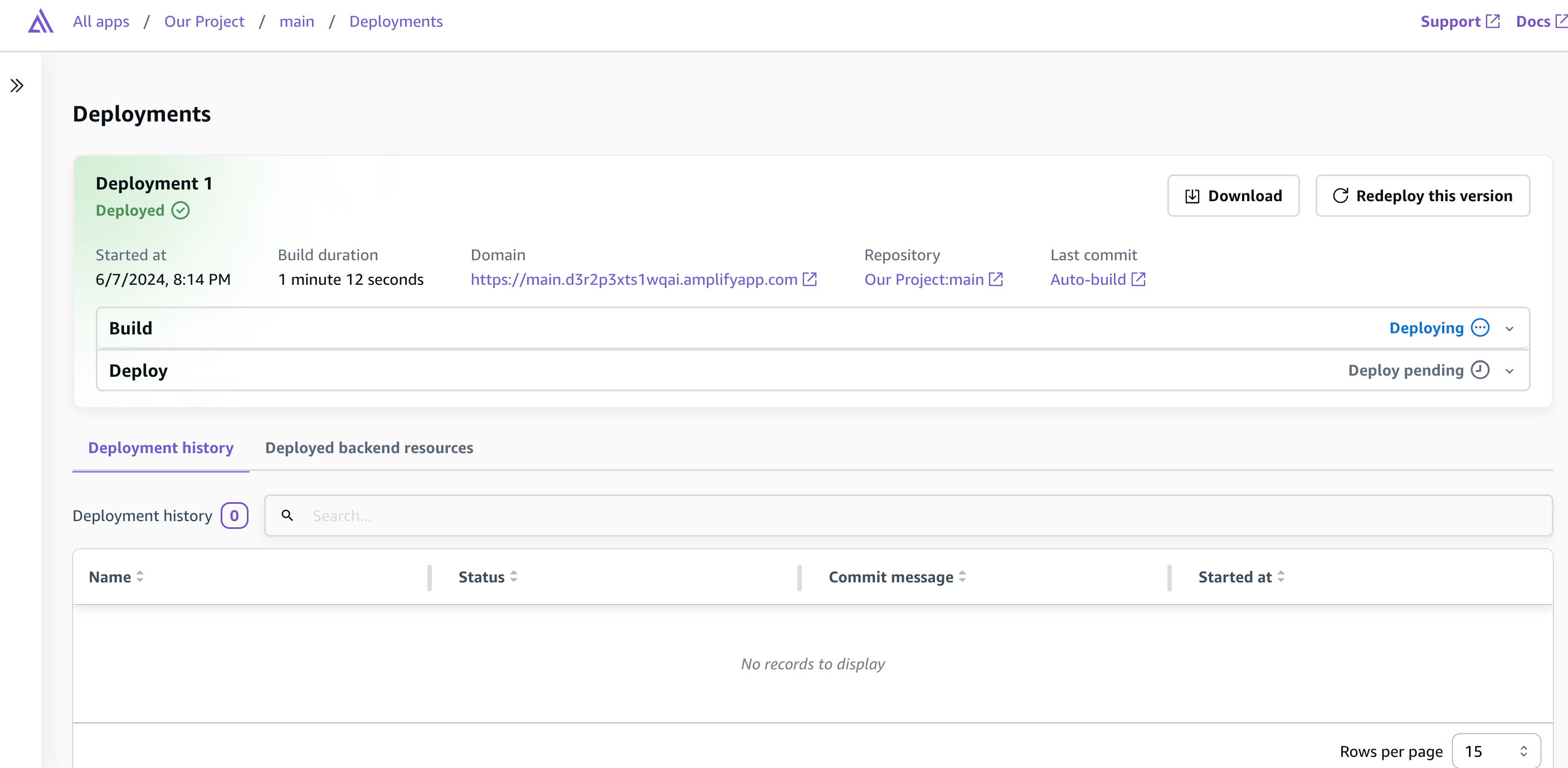Screen dimensions: 1568x768
Task: Click the Build step row label
Action: tap(130, 328)
